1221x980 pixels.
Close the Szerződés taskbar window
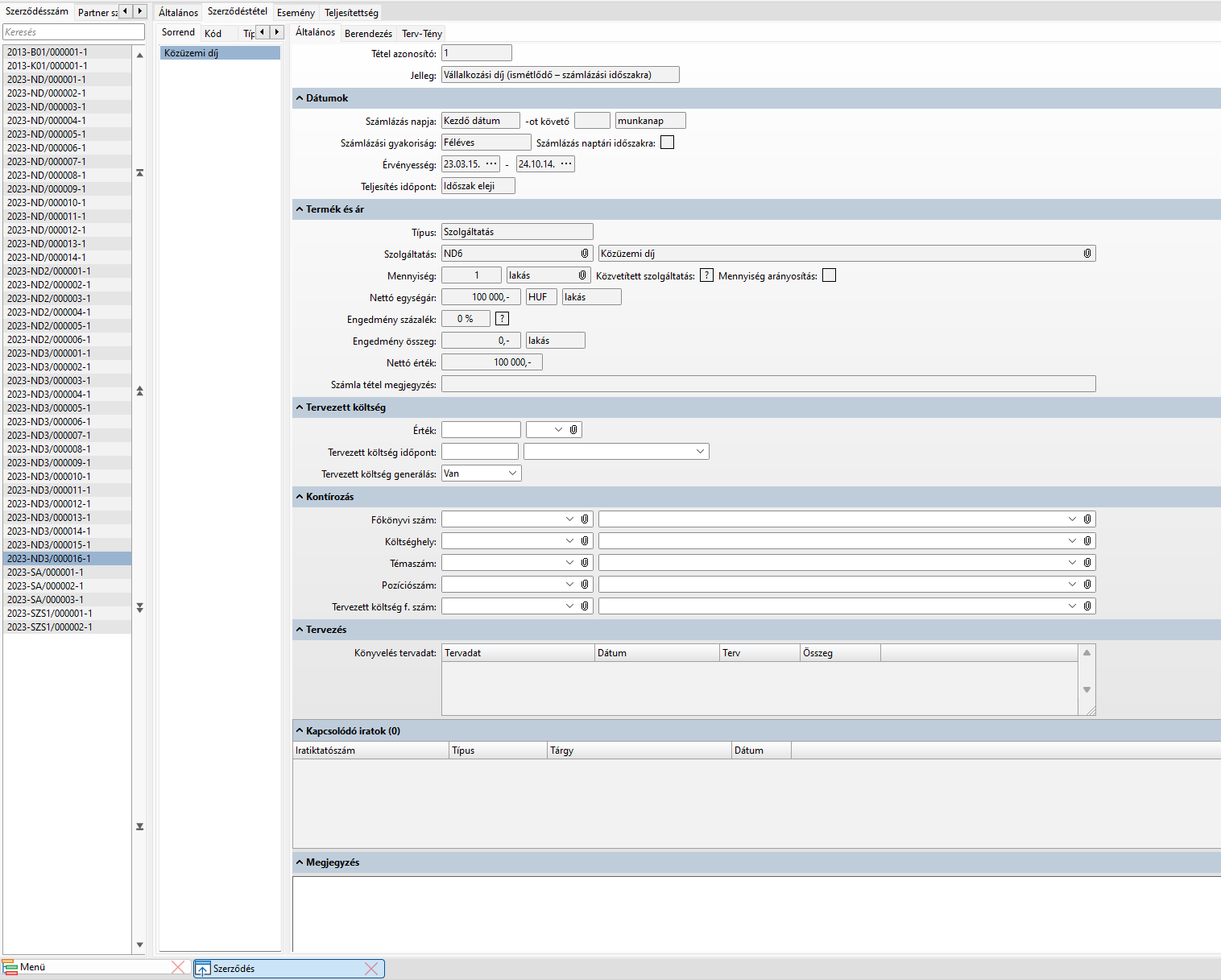click(371, 969)
